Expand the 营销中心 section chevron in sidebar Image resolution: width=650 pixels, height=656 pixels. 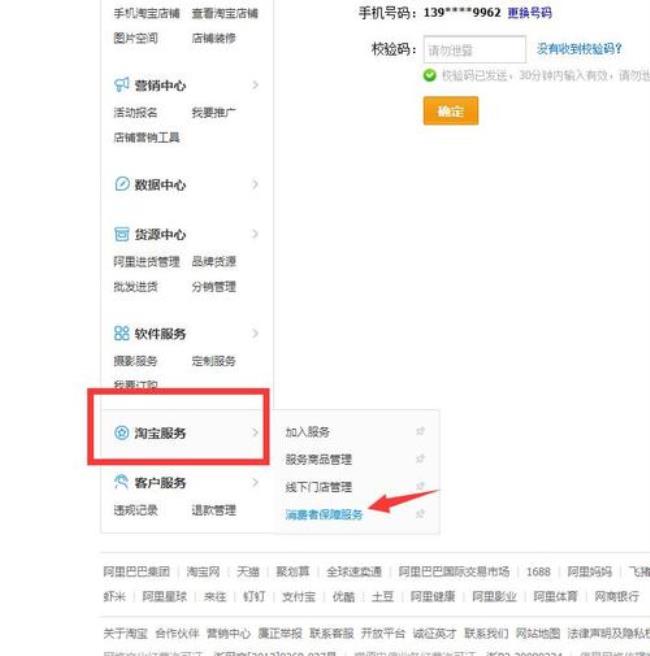(x=255, y=85)
